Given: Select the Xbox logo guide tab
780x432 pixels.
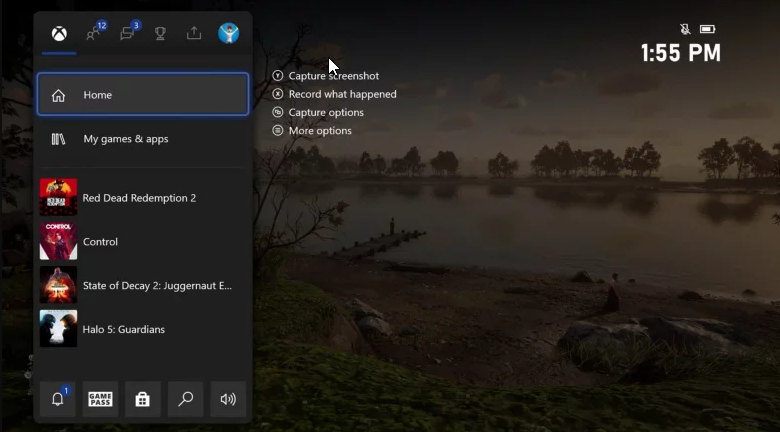Looking at the screenshot, I should [59, 34].
